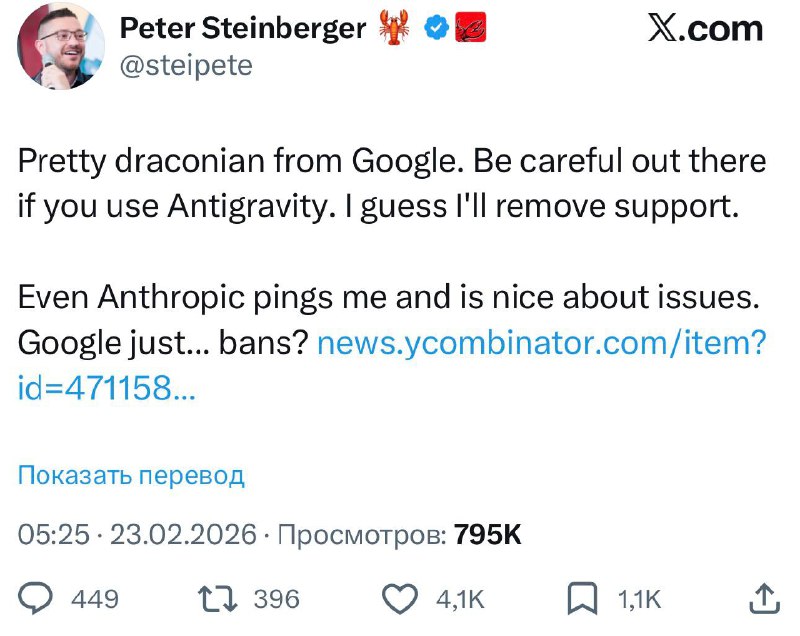Screen dimensions: 800x636
Task: Like the tweet
Action: coord(400,596)
